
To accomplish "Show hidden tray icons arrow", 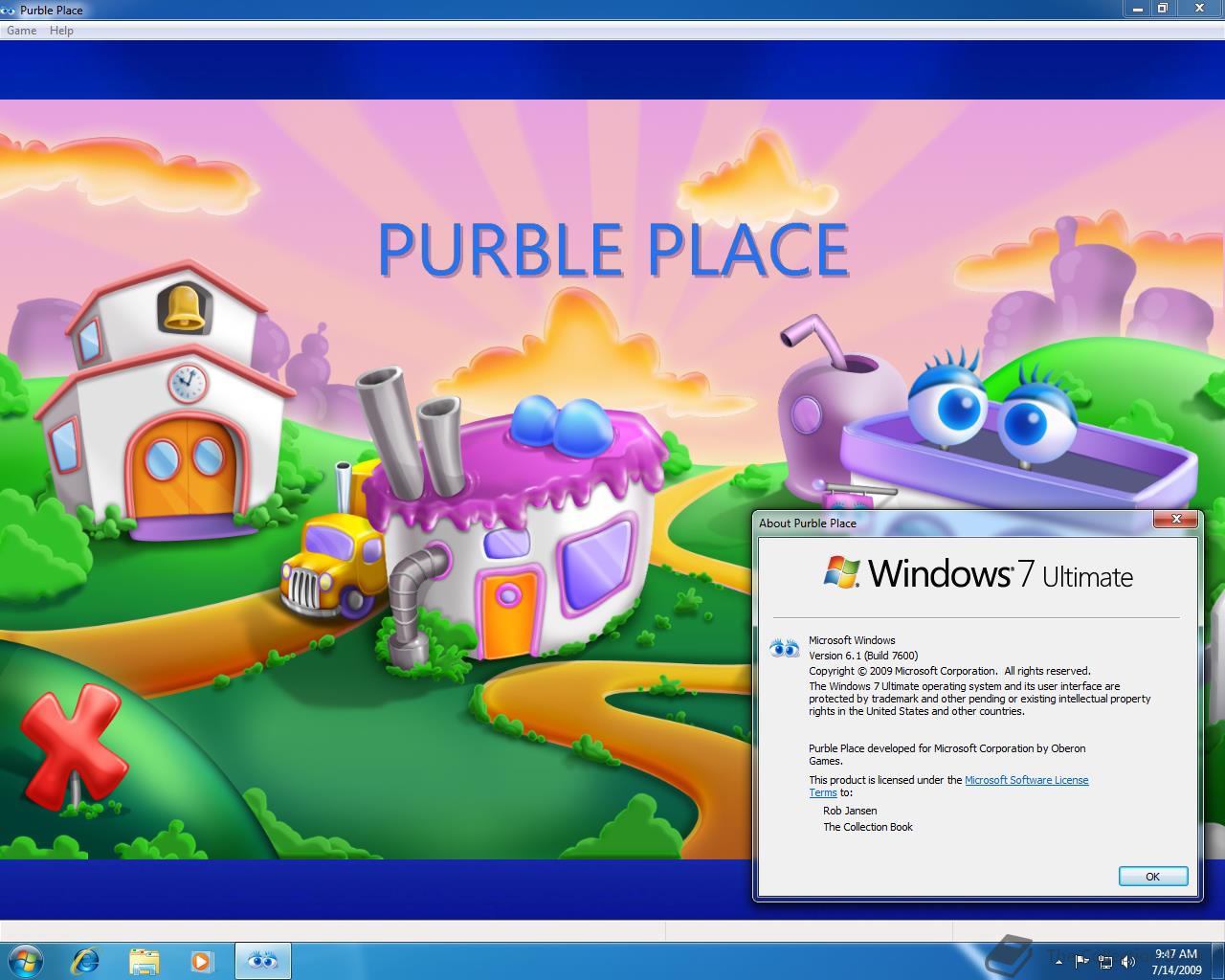I will (x=1060, y=961).
